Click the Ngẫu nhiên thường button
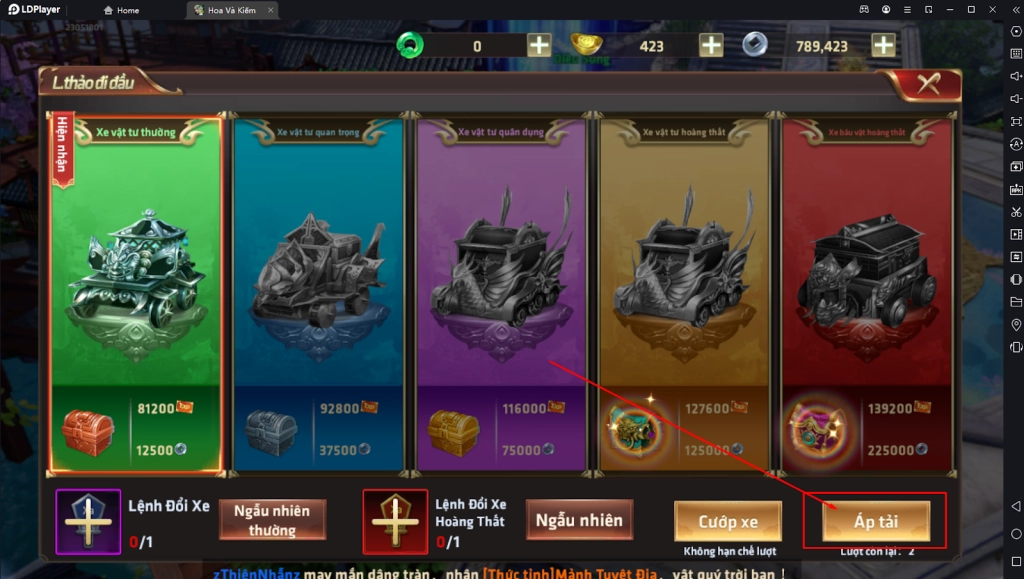The height and width of the screenshot is (579, 1024). [x=272, y=520]
